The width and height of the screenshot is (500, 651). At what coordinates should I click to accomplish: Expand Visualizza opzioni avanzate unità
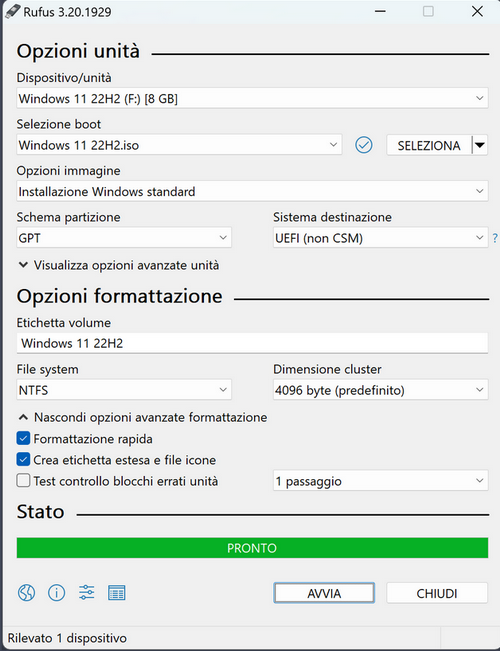pos(119,265)
